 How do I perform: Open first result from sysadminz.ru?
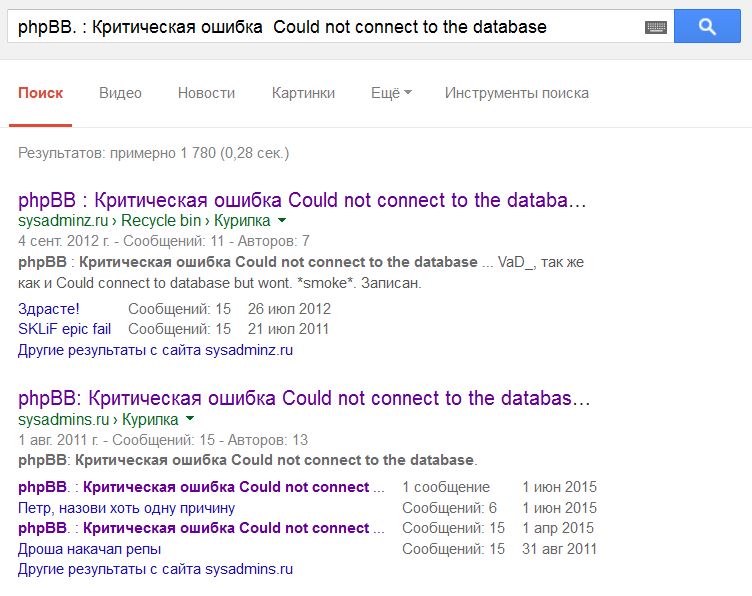(302, 200)
